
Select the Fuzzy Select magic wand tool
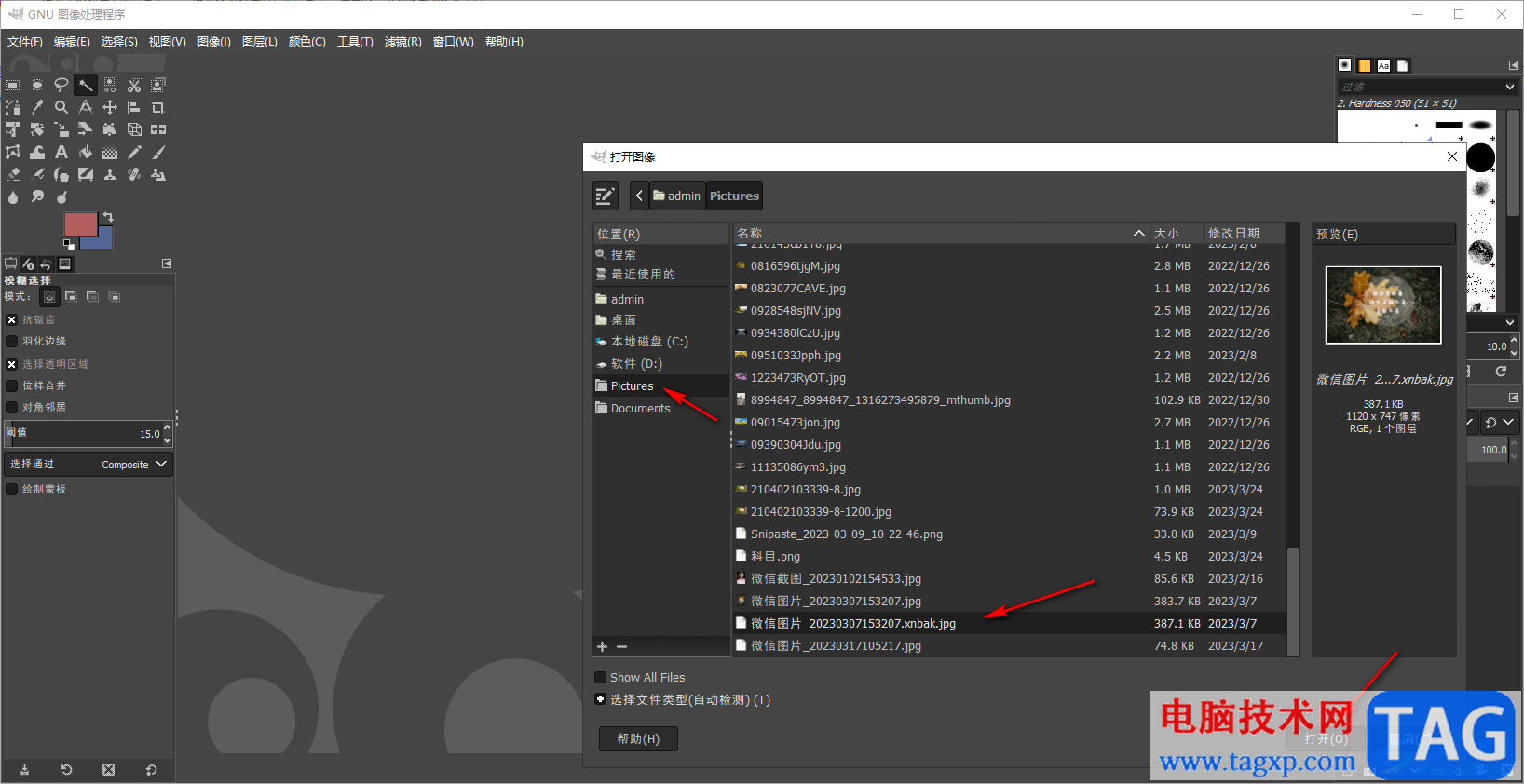86,85
